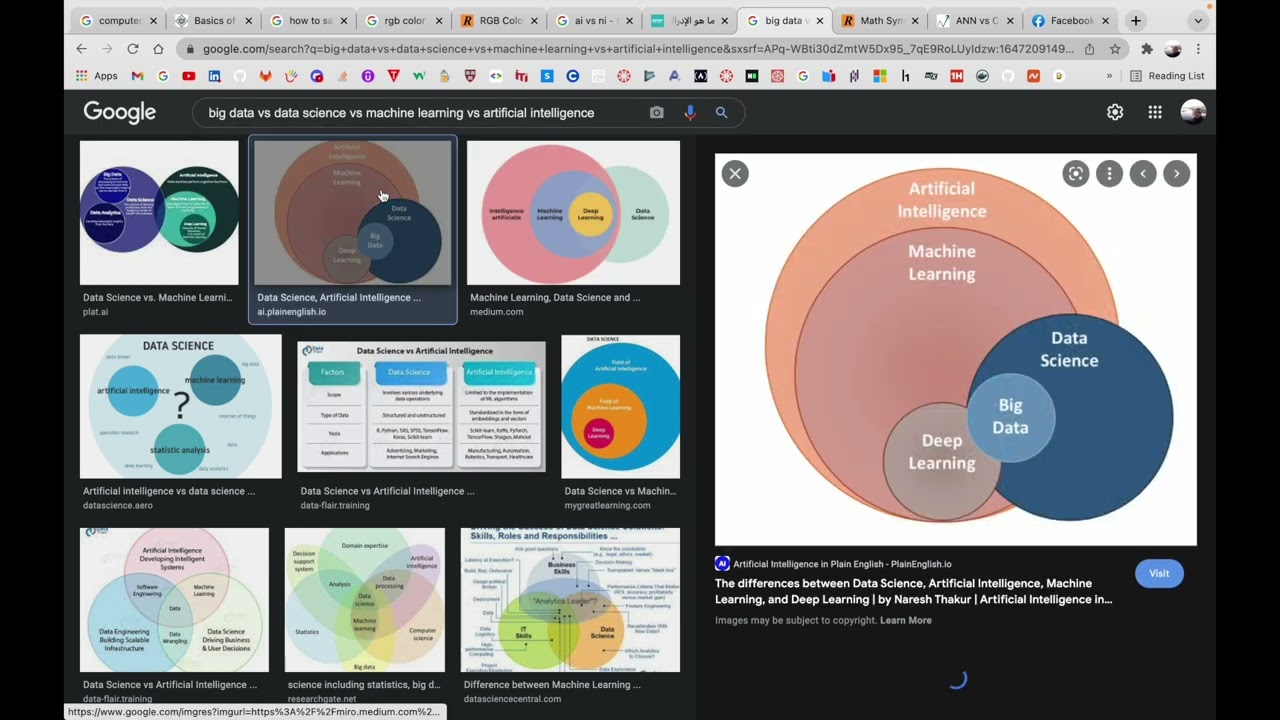1280x720 pixels.
Task: Open the data-flair Data Science vs AI table thumbnail
Action: (x=421, y=406)
